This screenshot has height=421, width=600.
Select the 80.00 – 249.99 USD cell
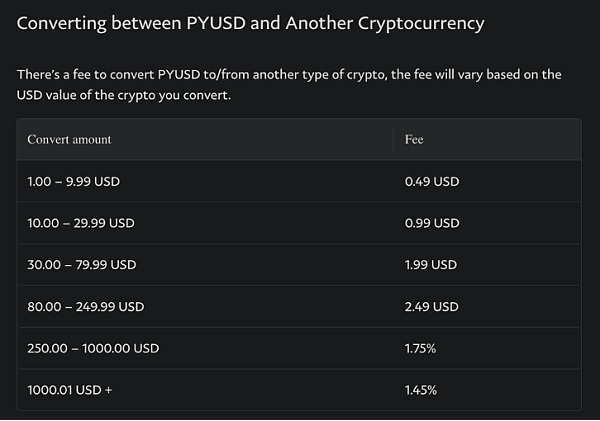[86, 306]
